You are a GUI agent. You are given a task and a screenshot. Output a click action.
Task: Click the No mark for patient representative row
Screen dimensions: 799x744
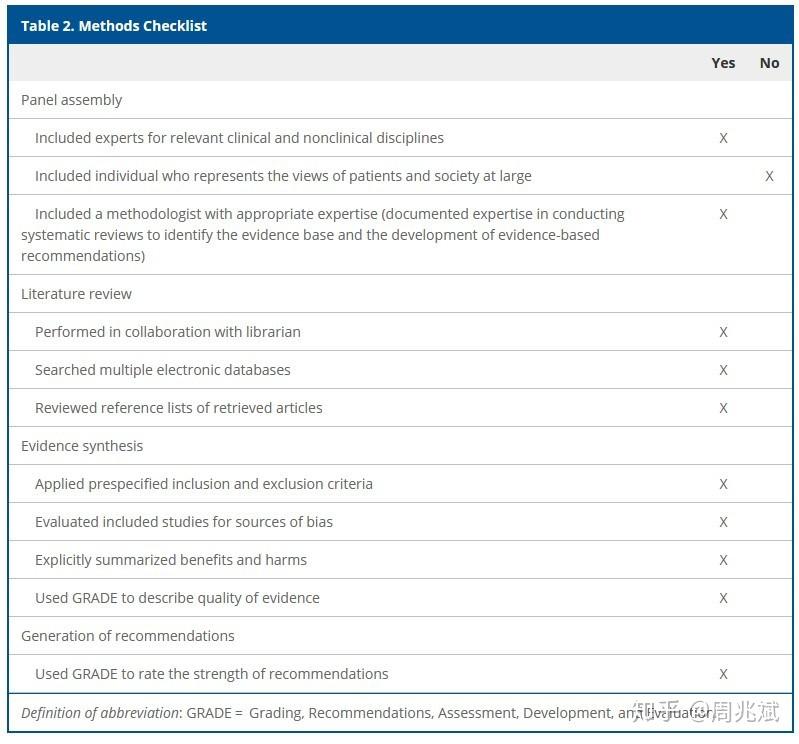click(769, 176)
